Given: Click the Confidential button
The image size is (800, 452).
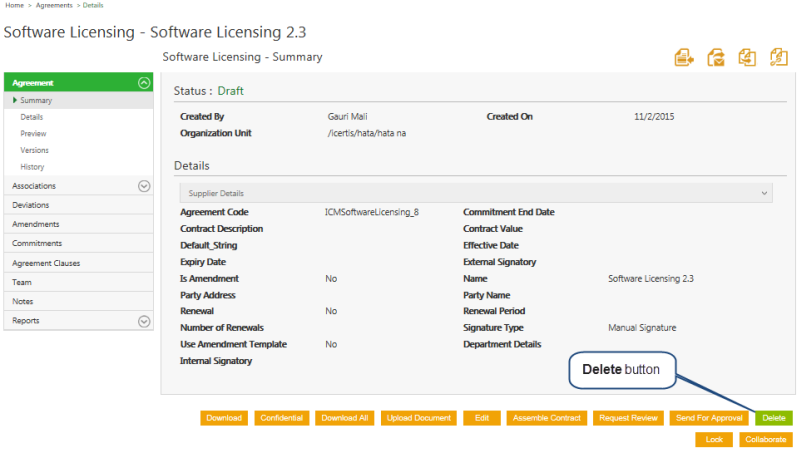Looking at the screenshot, I should [x=282, y=418].
